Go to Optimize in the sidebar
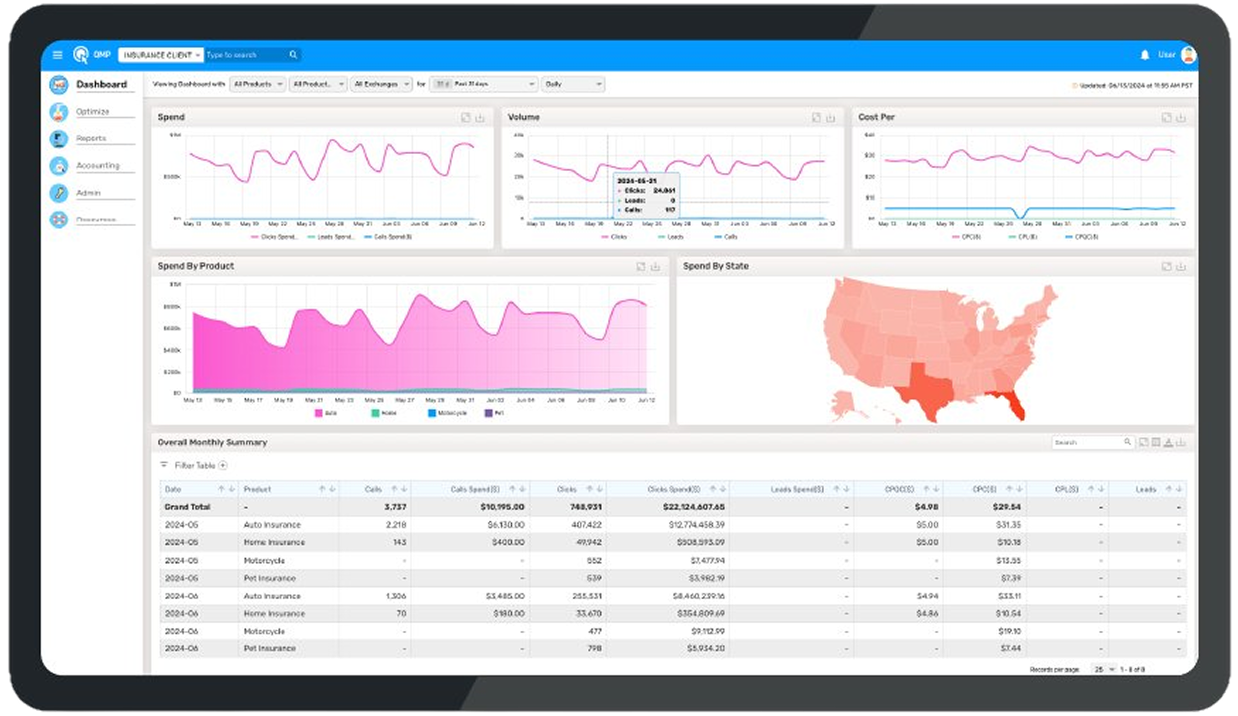The width and height of the screenshot is (1238, 716). (92, 112)
